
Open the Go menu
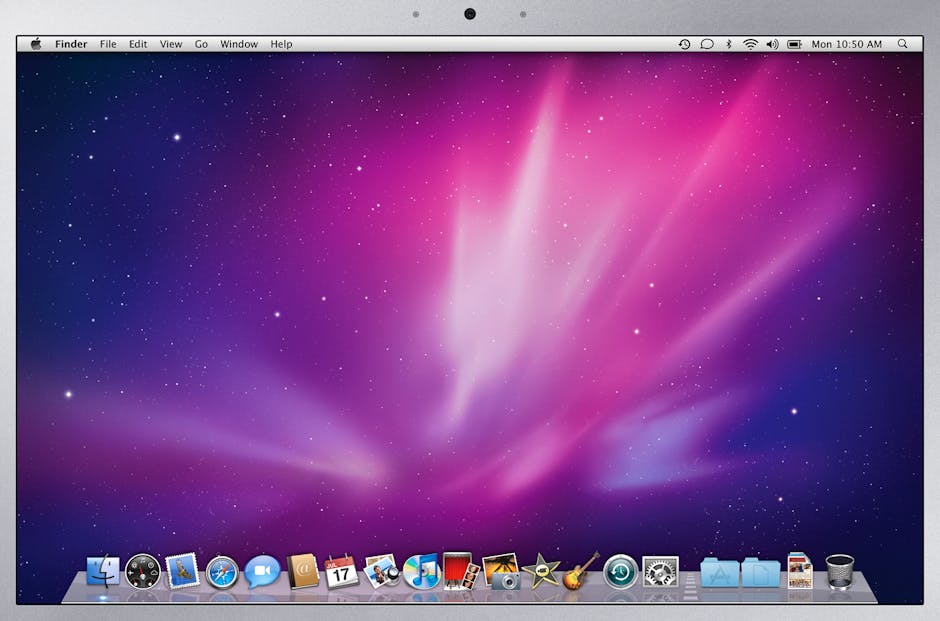tap(201, 44)
